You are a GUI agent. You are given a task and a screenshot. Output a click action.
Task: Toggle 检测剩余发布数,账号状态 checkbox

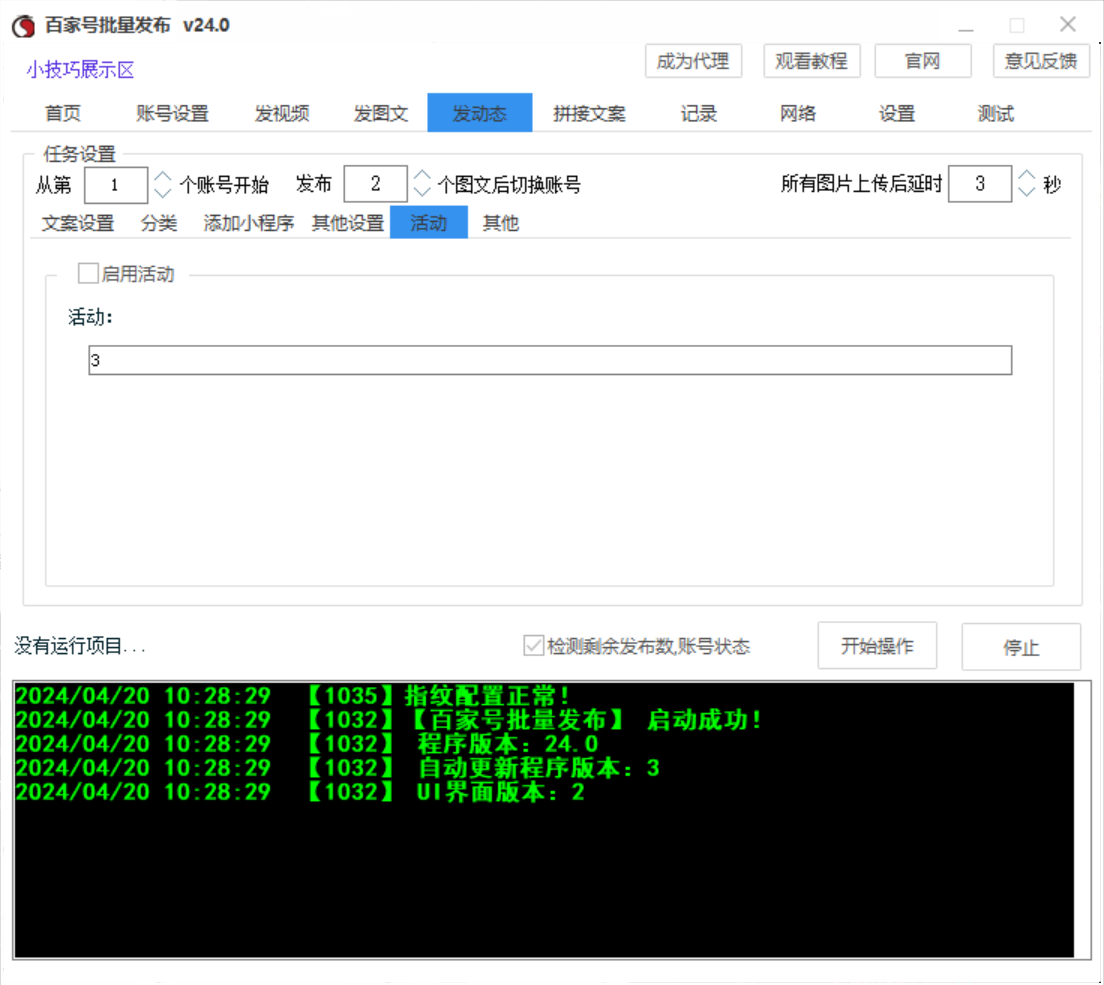[534, 645]
